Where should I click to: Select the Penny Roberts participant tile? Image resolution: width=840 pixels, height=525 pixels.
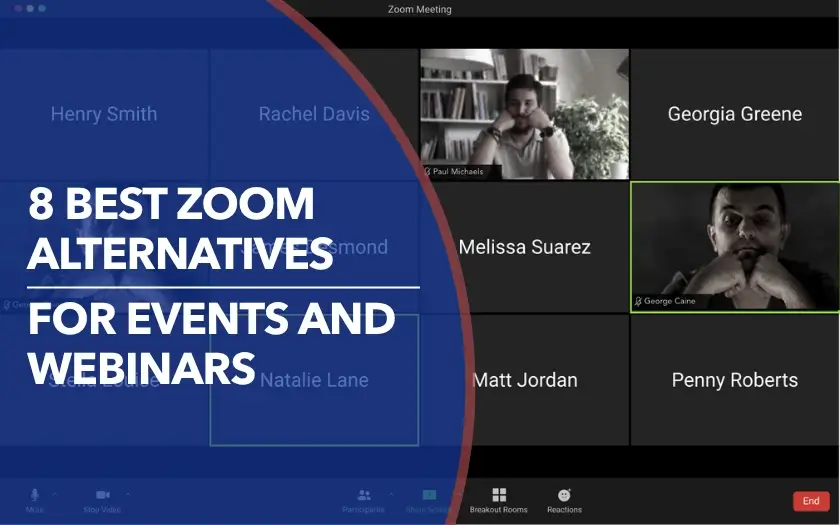coord(735,380)
